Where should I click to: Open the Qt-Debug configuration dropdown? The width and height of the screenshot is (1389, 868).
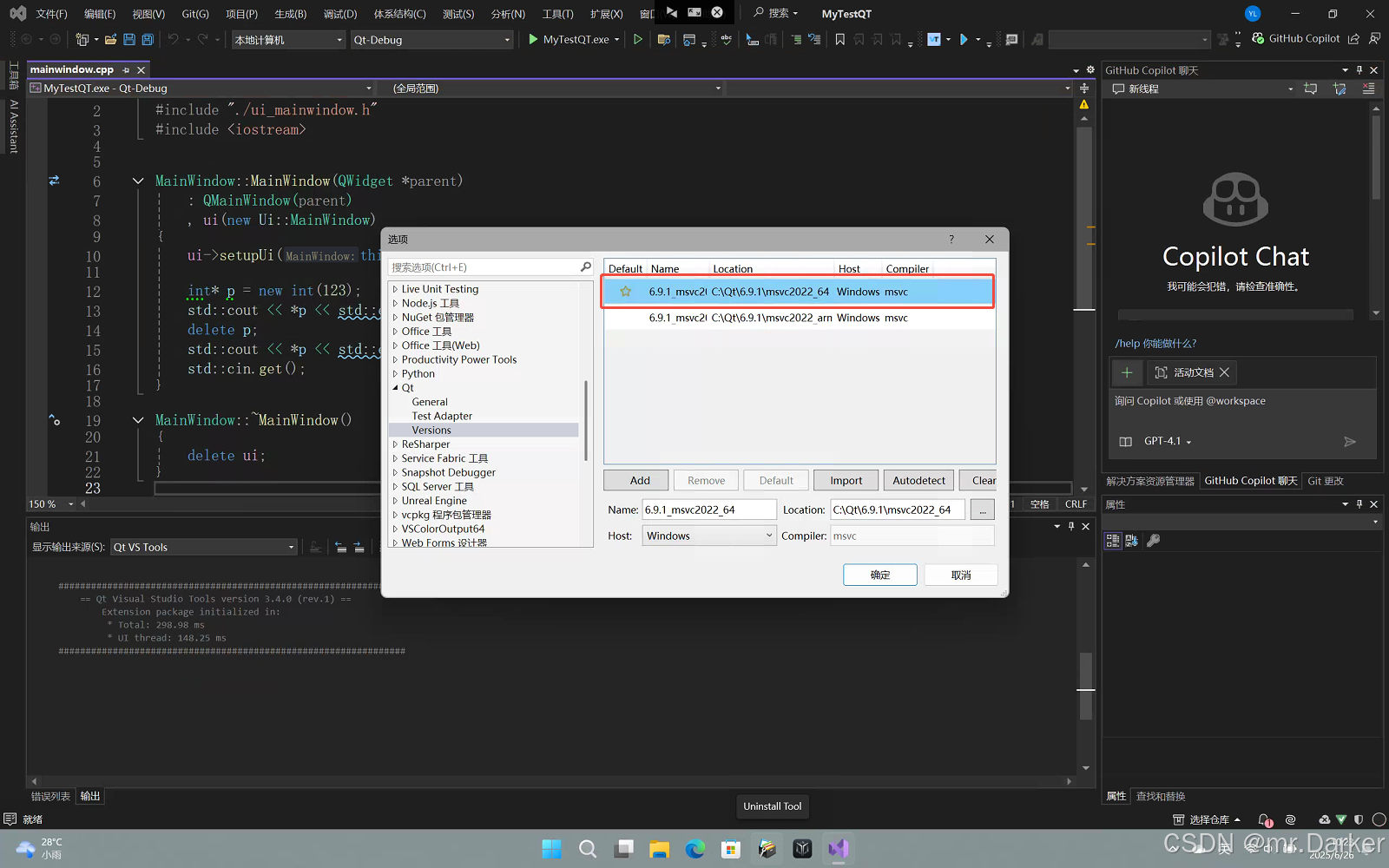pyautogui.click(x=431, y=40)
